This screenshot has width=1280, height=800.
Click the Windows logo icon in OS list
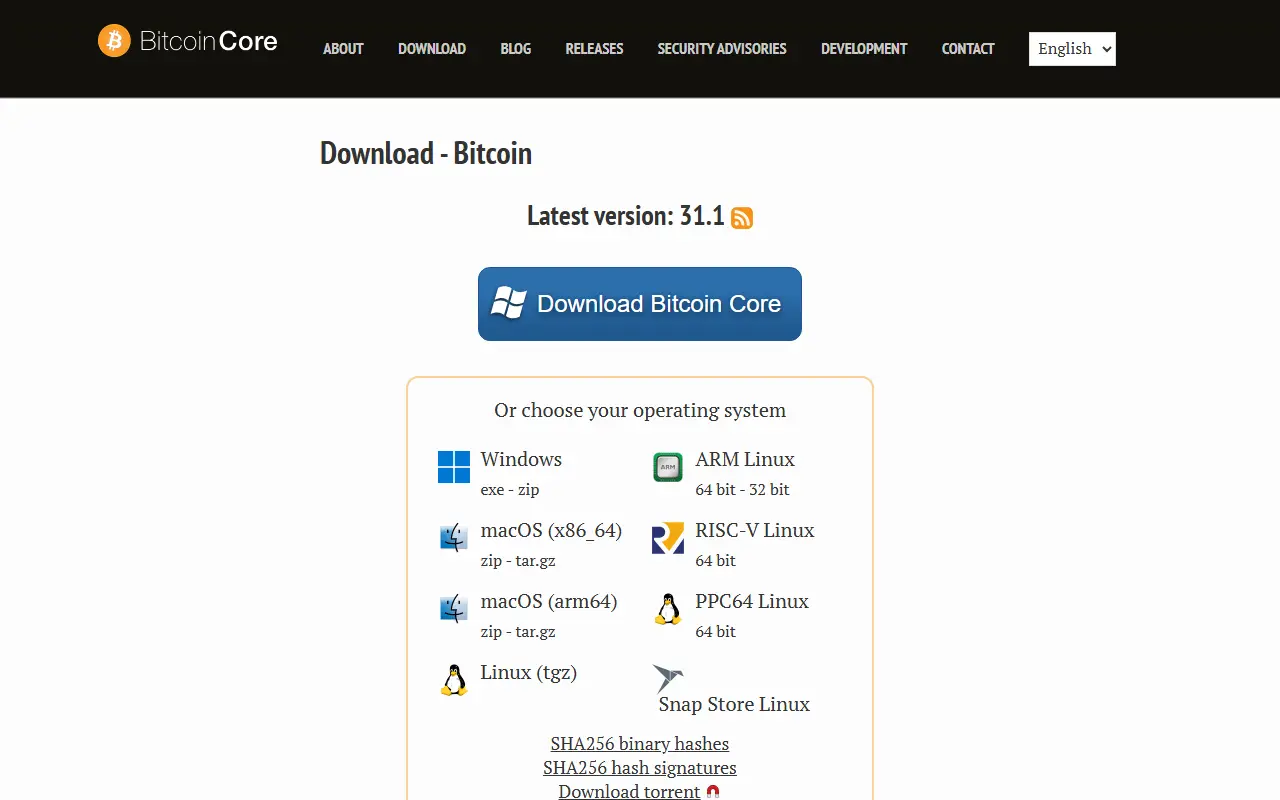(x=454, y=467)
